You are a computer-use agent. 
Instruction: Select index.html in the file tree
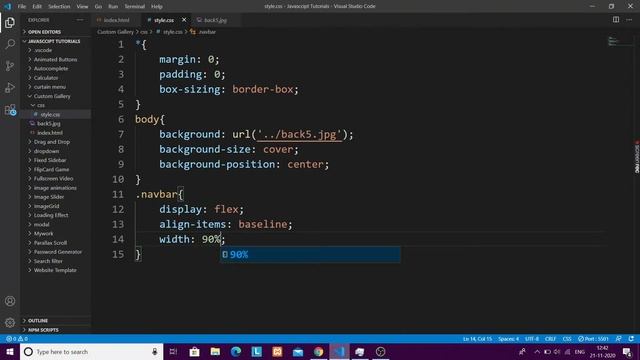click(x=50, y=133)
